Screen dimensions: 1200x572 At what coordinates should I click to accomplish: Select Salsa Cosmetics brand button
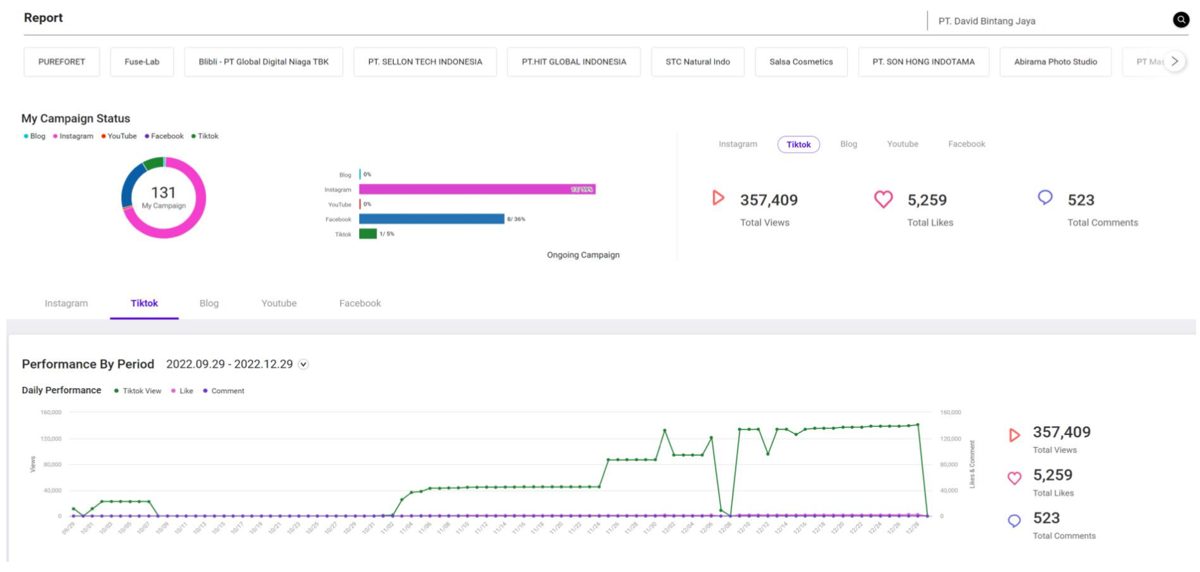click(801, 62)
